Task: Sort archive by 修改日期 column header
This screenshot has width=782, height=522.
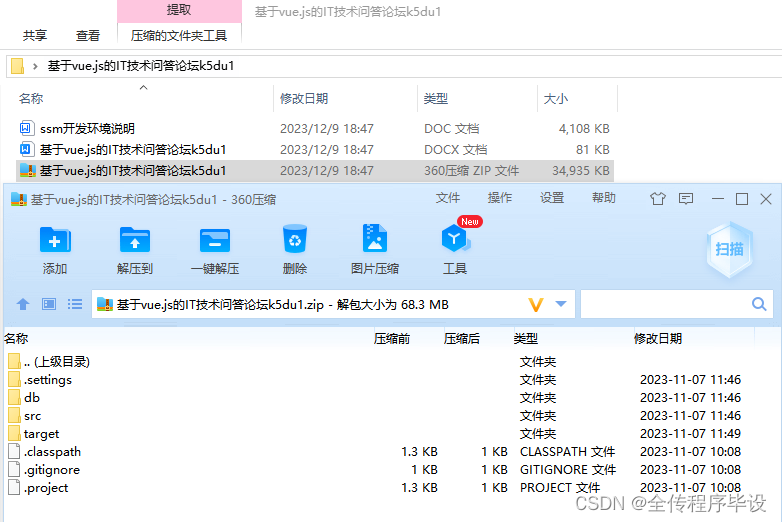Action: tap(658, 339)
